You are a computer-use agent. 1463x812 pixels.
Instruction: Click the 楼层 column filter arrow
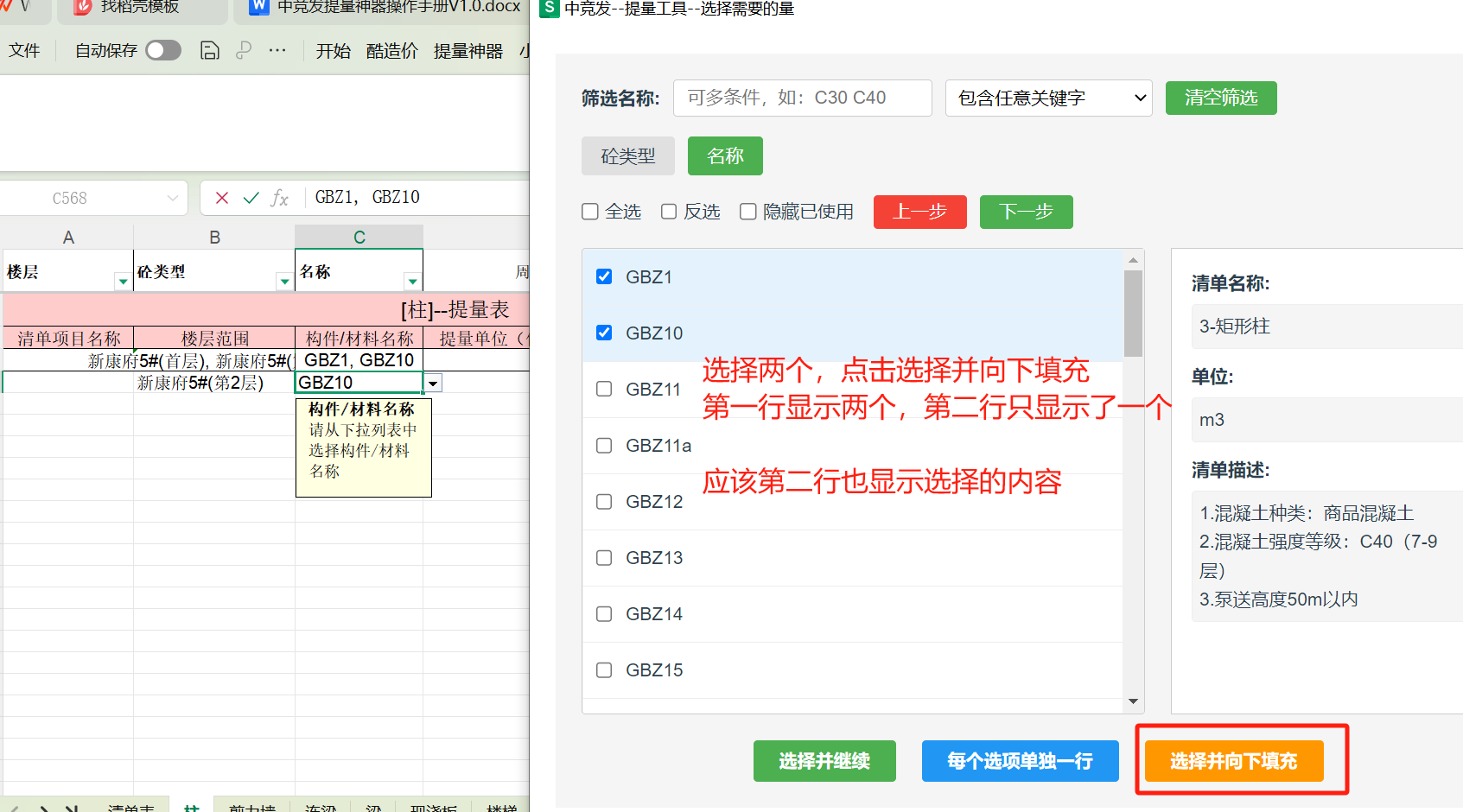click(123, 282)
